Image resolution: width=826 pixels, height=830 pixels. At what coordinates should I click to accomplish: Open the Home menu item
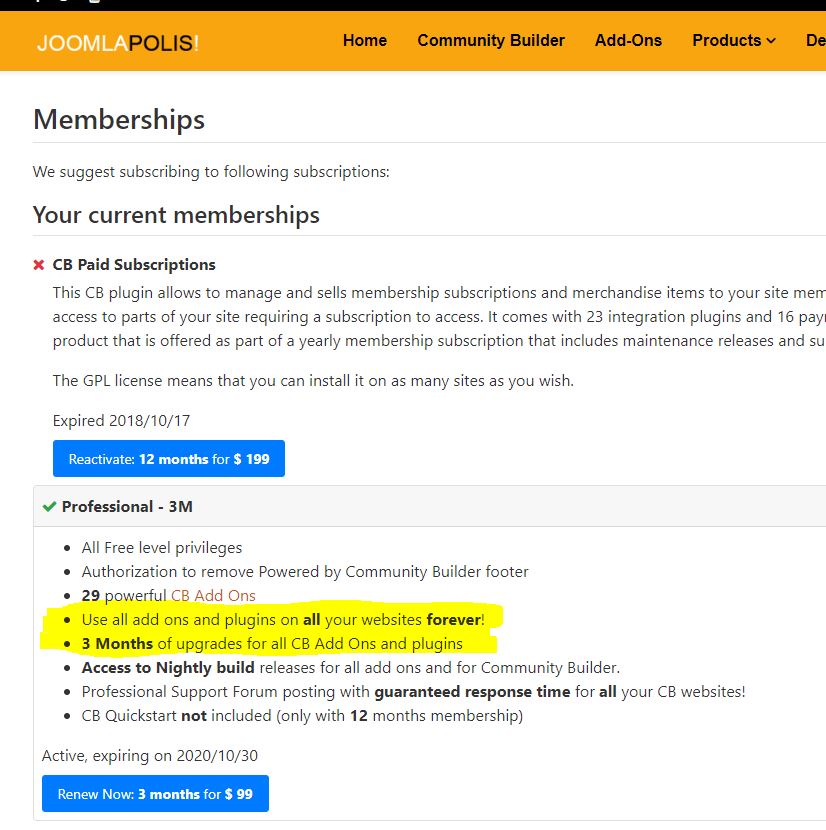point(365,40)
